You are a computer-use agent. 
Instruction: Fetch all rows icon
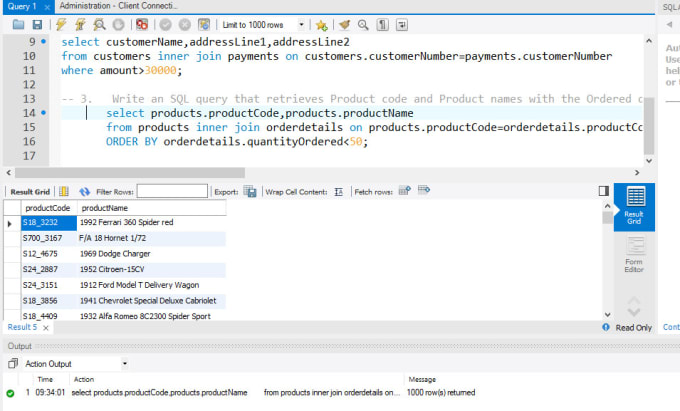(x=424, y=190)
